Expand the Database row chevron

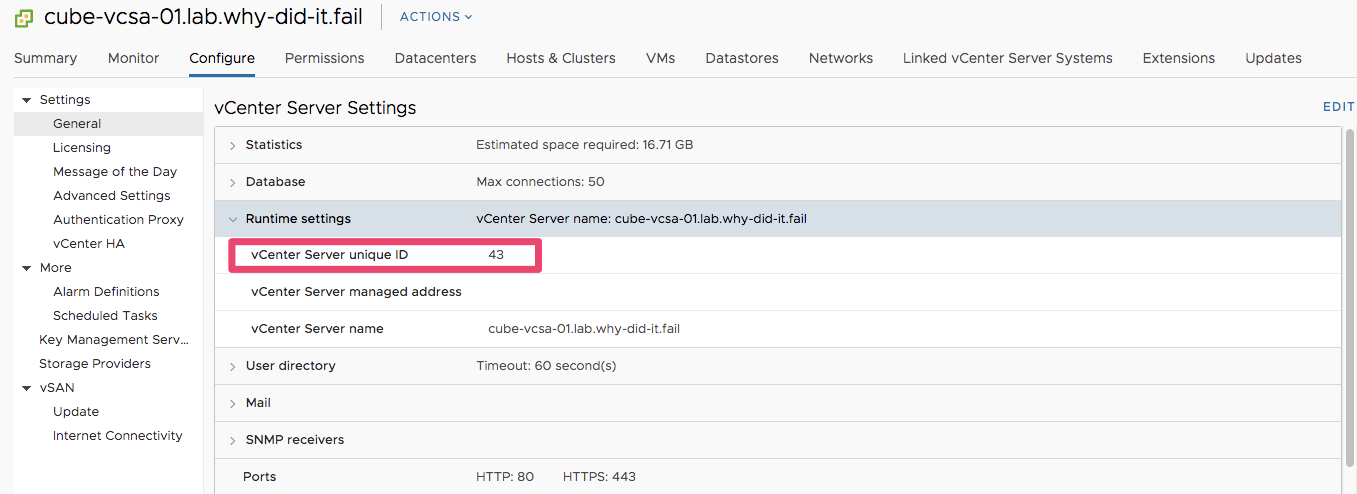pyautogui.click(x=232, y=183)
